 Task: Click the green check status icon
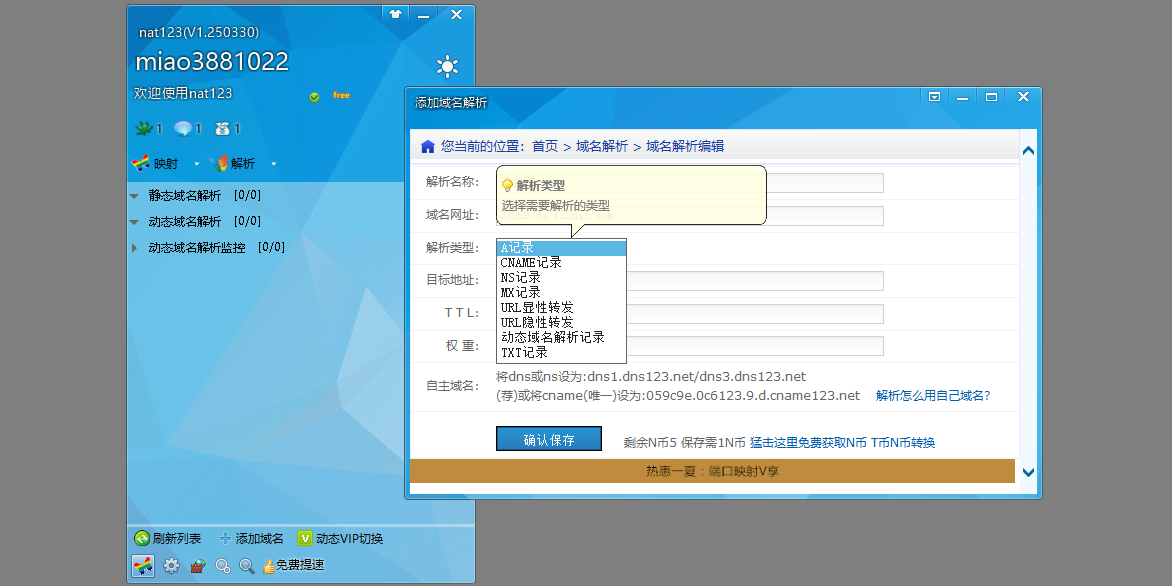[x=315, y=96]
